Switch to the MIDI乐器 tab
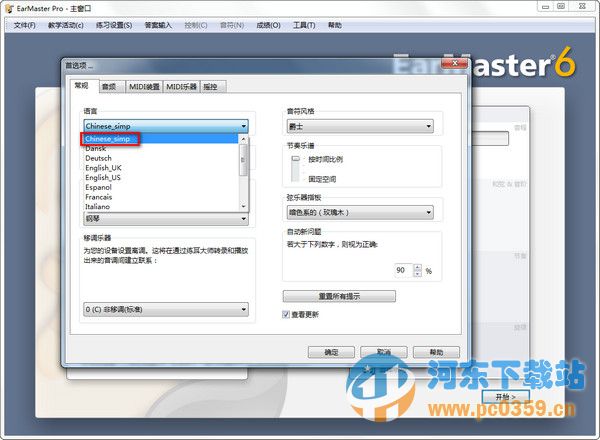This screenshot has width=600, height=440. pos(181,87)
